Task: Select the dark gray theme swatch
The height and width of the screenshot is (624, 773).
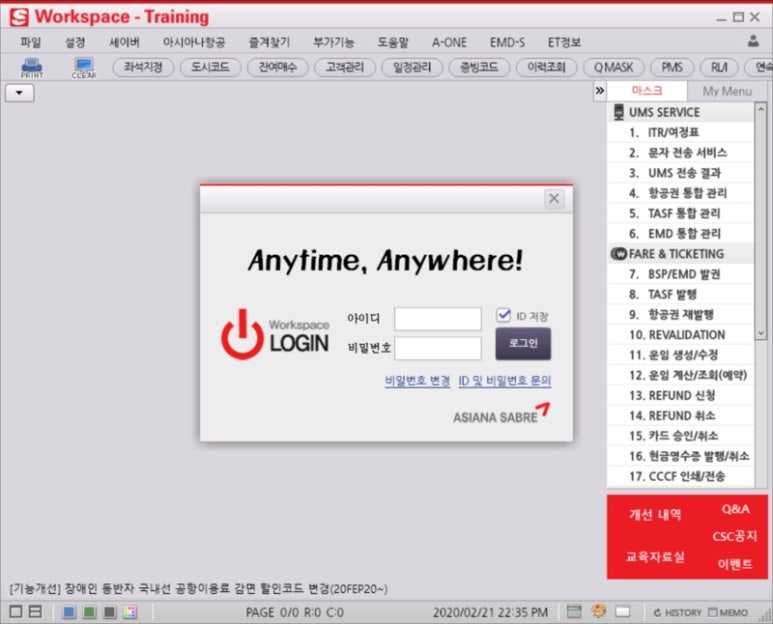Action: [x=109, y=612]
